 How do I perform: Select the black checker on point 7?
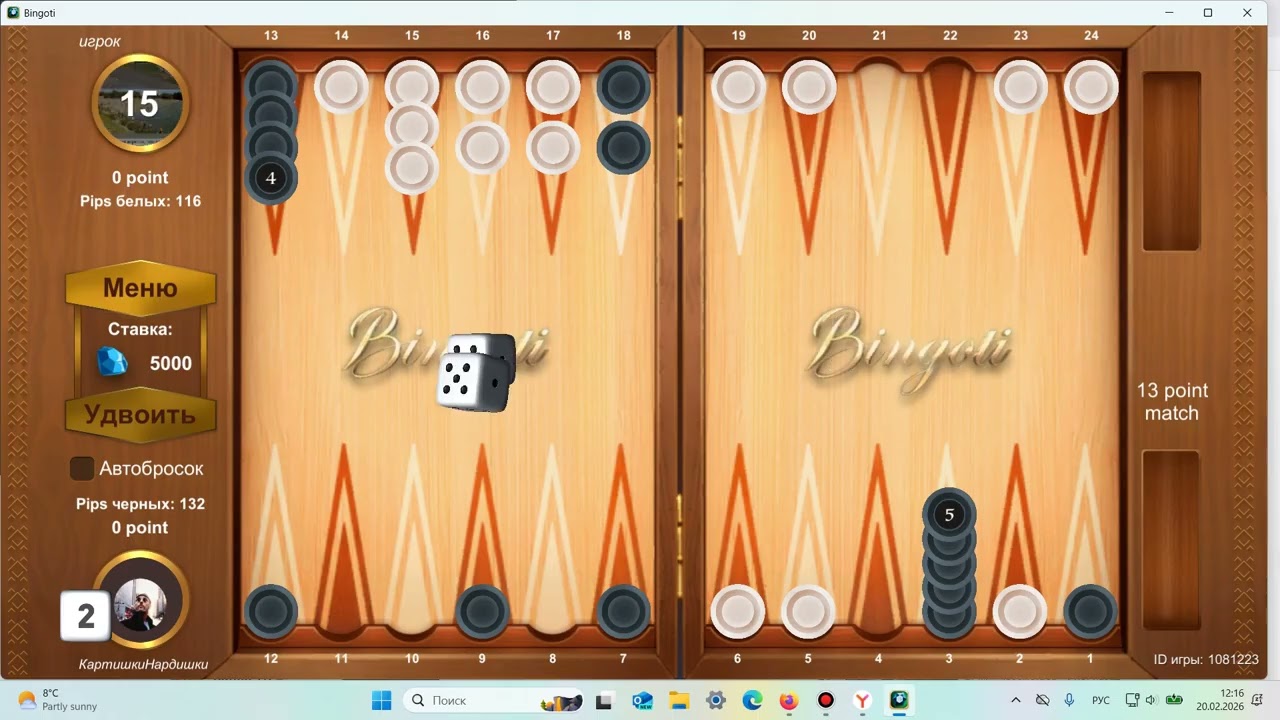coord(624,612)
